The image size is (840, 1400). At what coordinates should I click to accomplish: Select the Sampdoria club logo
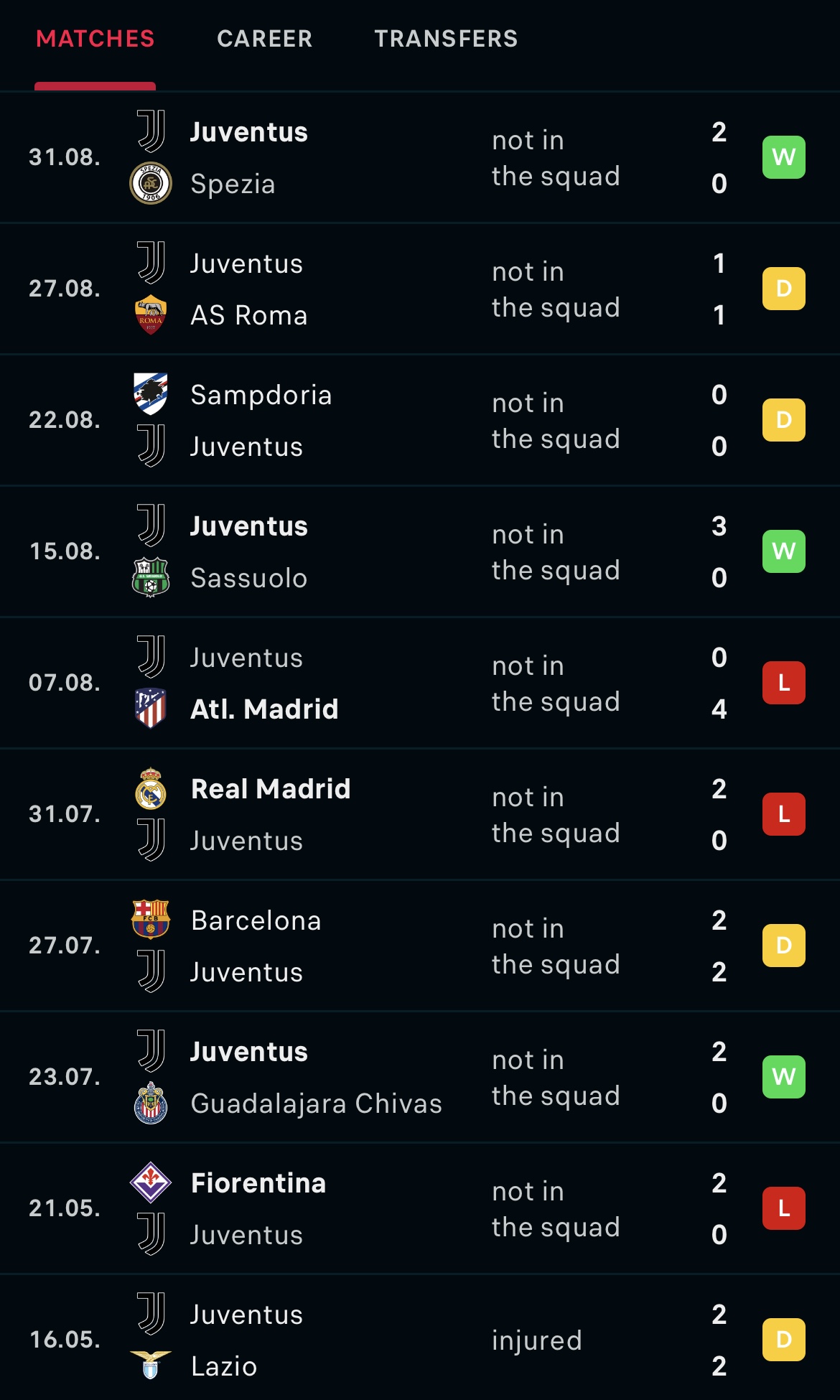[x=151, y=393]
